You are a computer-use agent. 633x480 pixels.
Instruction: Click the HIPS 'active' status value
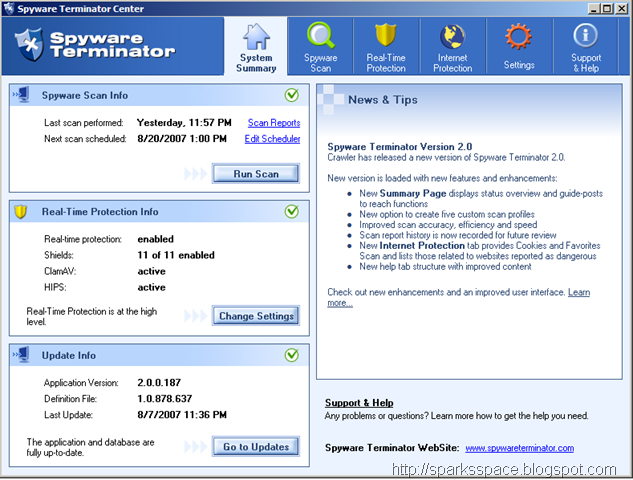151,287
